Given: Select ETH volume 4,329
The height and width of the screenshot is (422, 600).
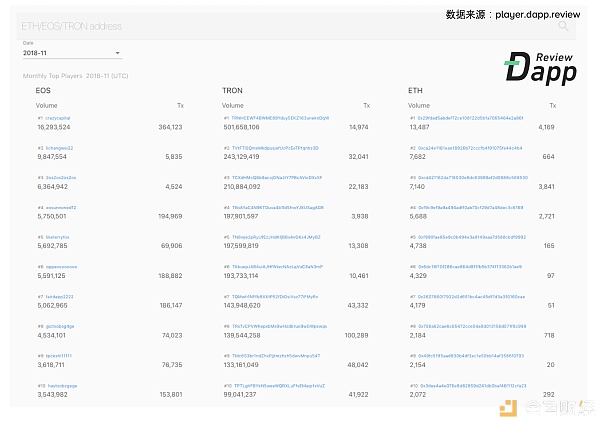Looking at the screenshot, I should pos(418,275).
